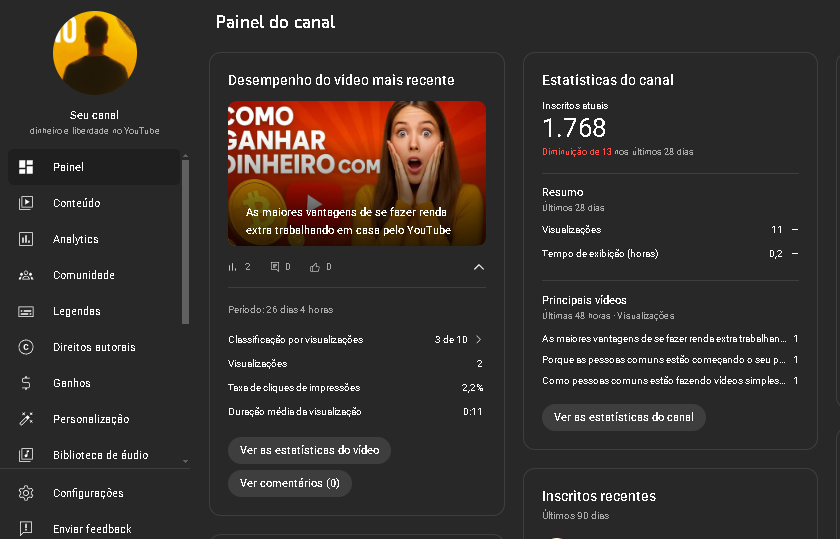Select the Analytics chart icon
The image size is (840, 539).
pyautogui.click(x=26, y=239)
